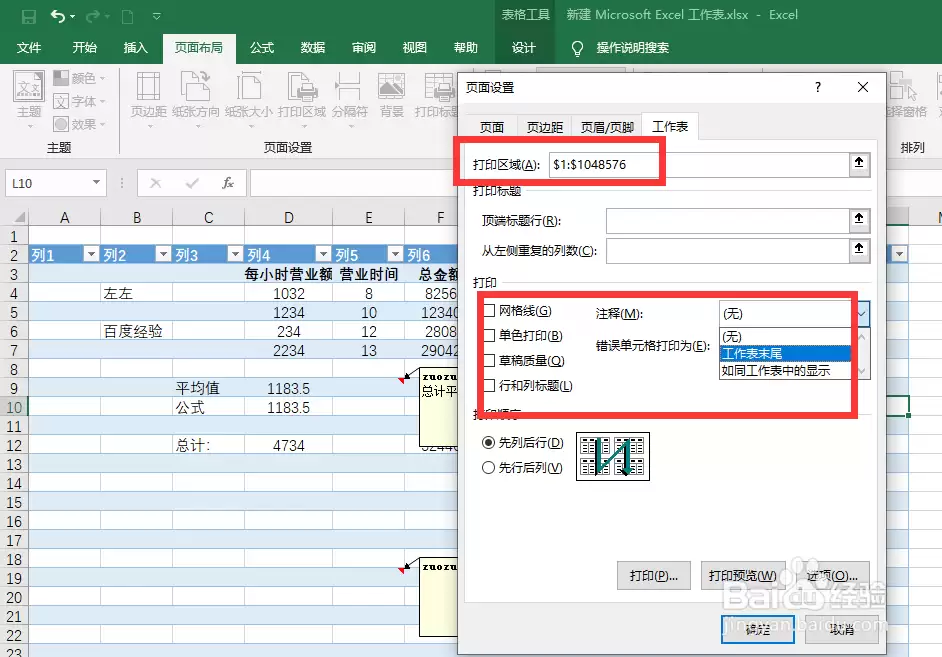Open the 列4 filter dropdown
The width and height of the screenshot is (942, 657).
(x=323, y=254)
